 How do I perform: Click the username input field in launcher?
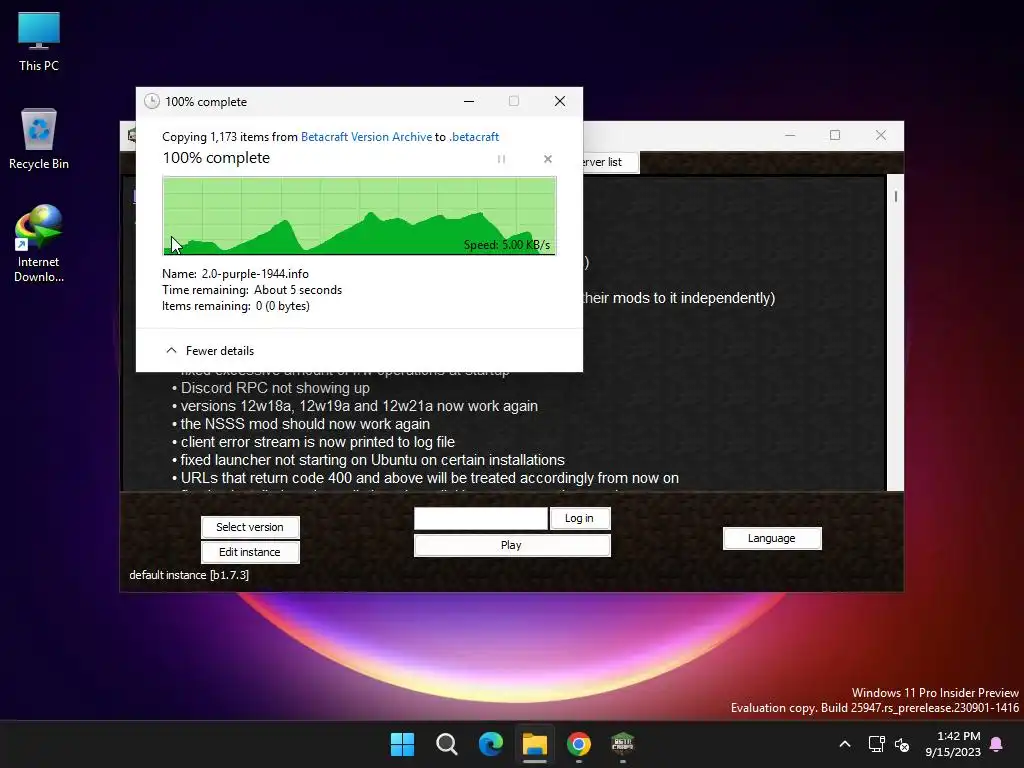click(481, 519)
